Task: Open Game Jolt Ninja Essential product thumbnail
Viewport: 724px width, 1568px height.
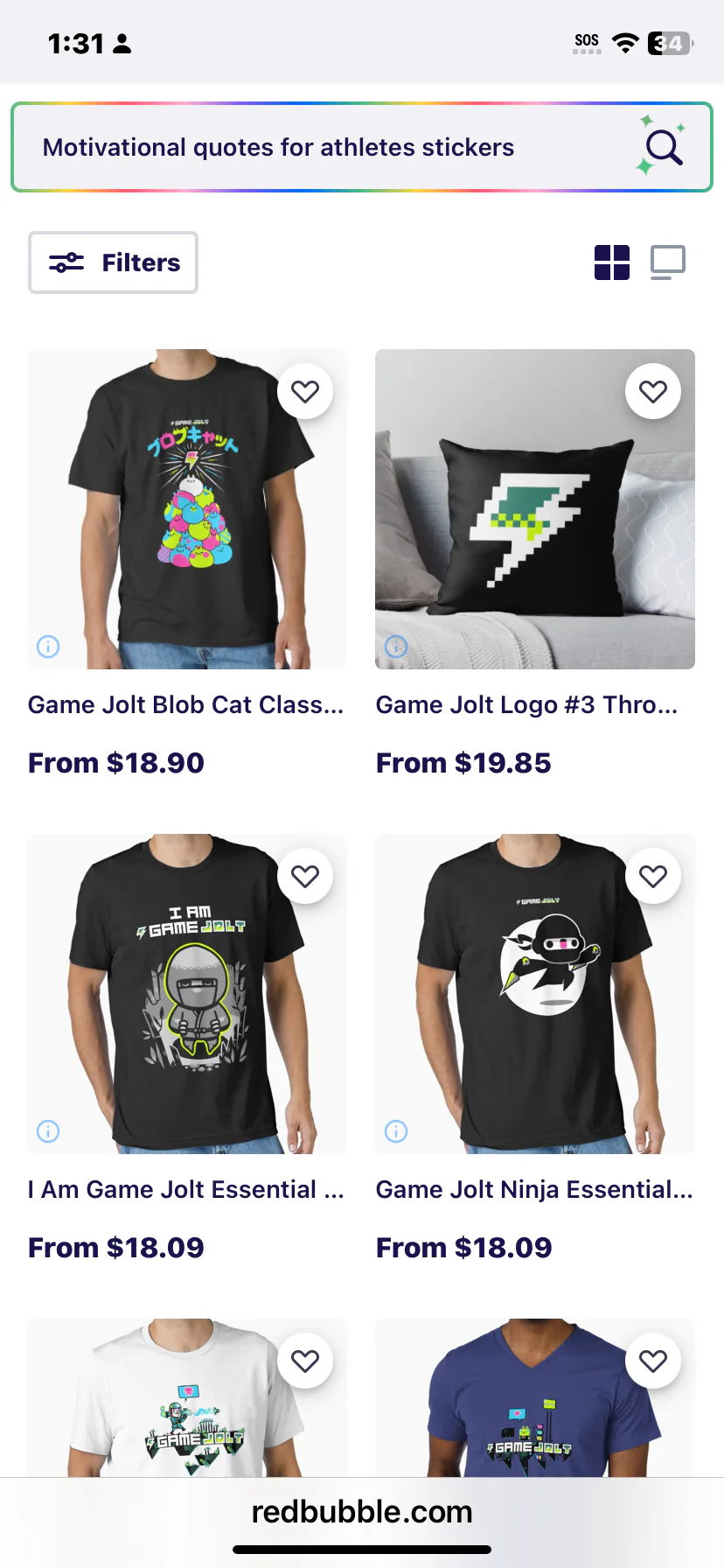Action: [535, 994]
